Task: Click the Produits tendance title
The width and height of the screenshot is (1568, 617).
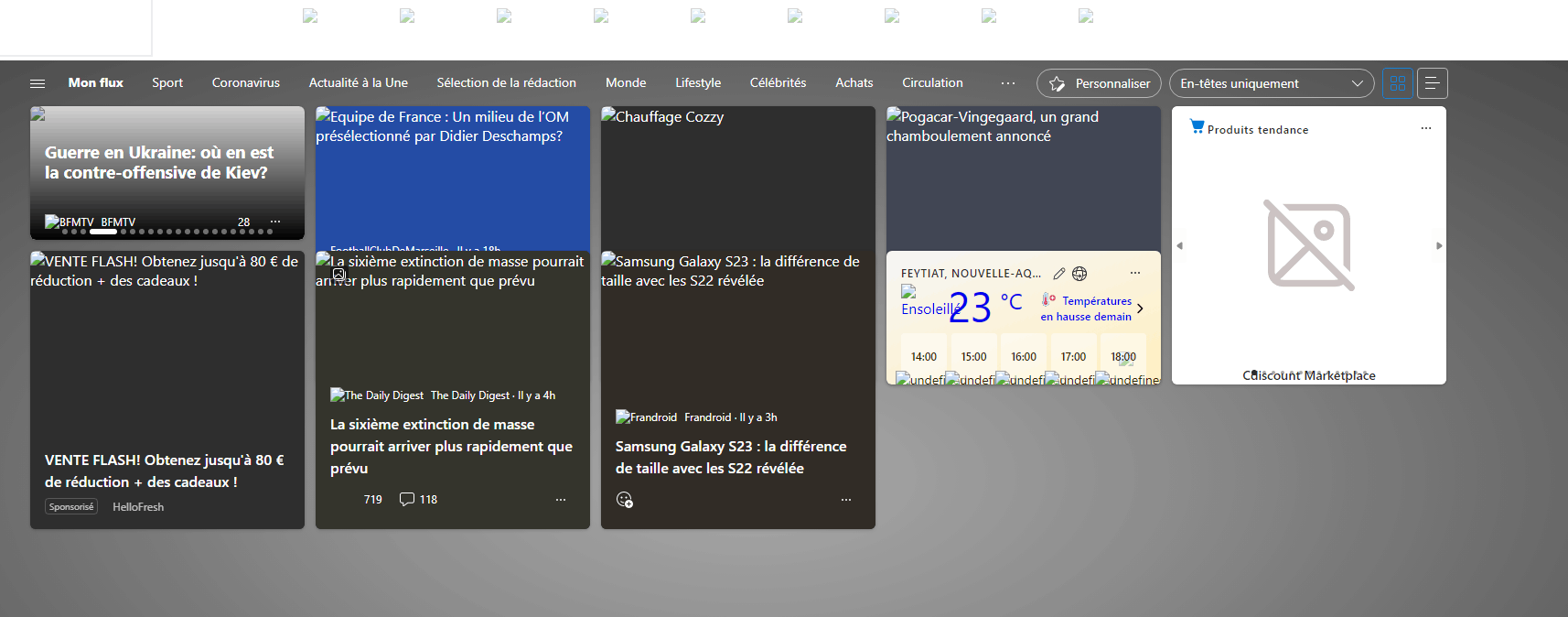Action: [x=1258, y=129]
